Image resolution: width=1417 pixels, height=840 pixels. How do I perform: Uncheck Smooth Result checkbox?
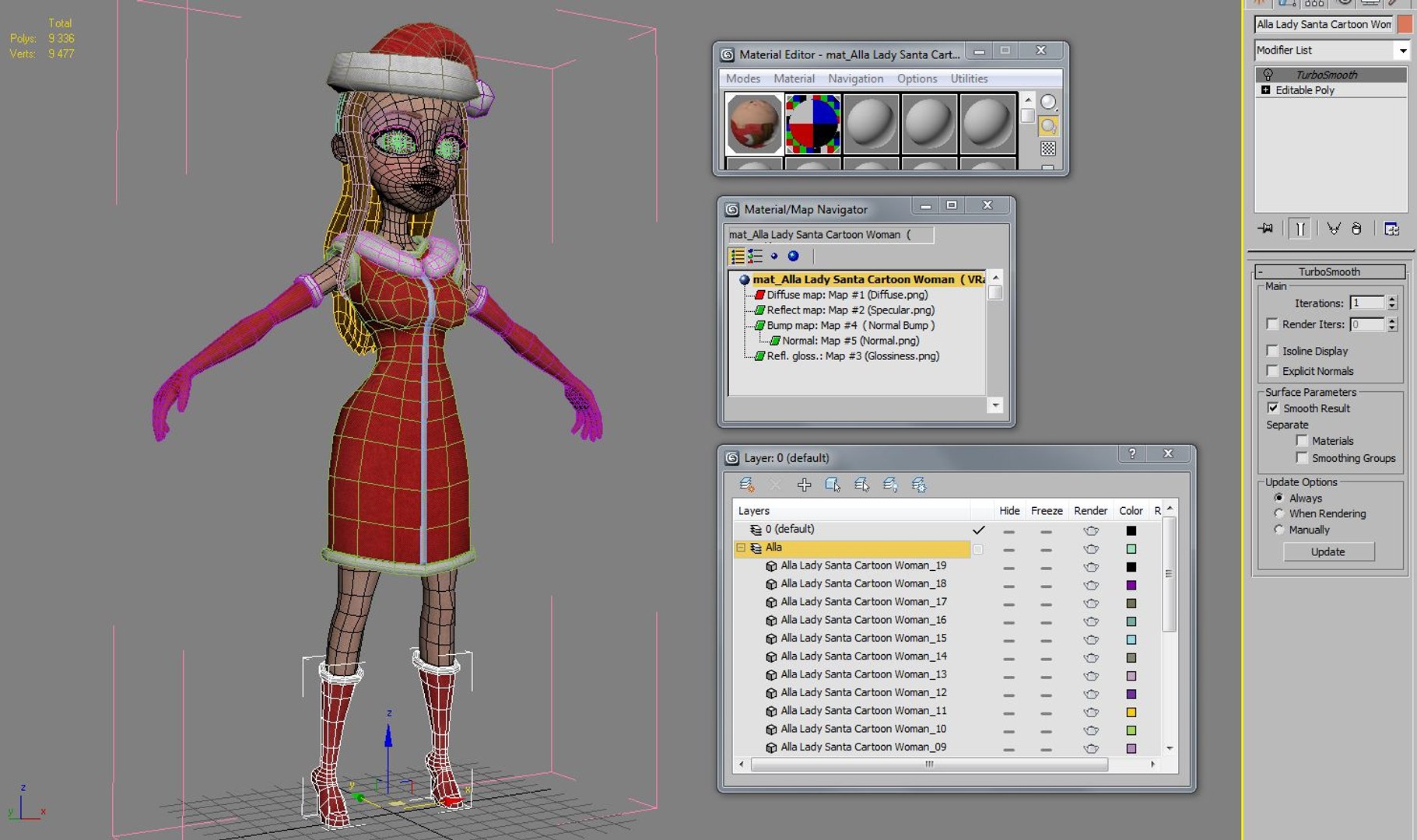pyautogui.click(x=1272, y=408)
